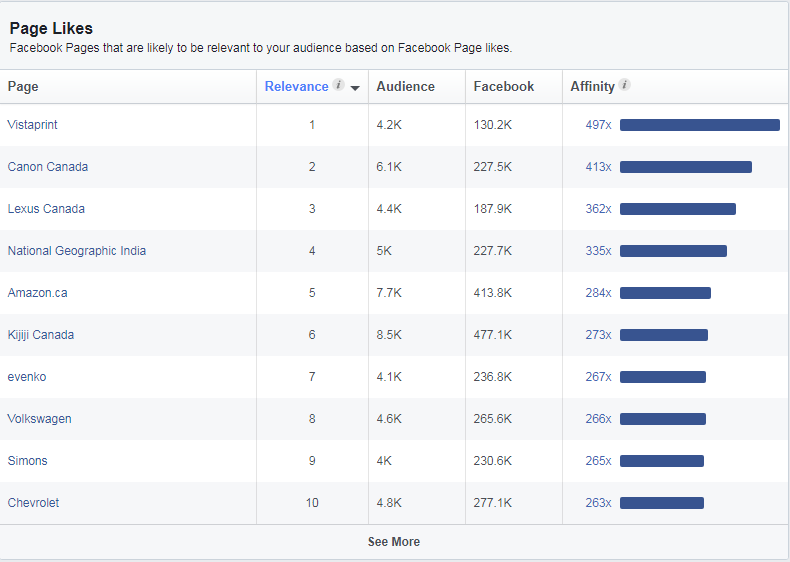790x562 pixels.
Task: Click Chevrolet audience value 4.8K
Action: [389, 503]
